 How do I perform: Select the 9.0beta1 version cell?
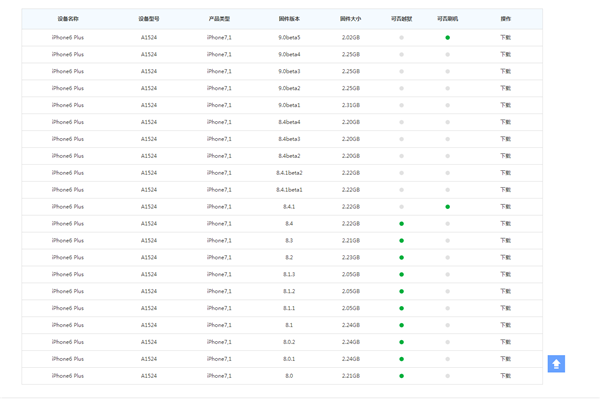coord(289,105)
